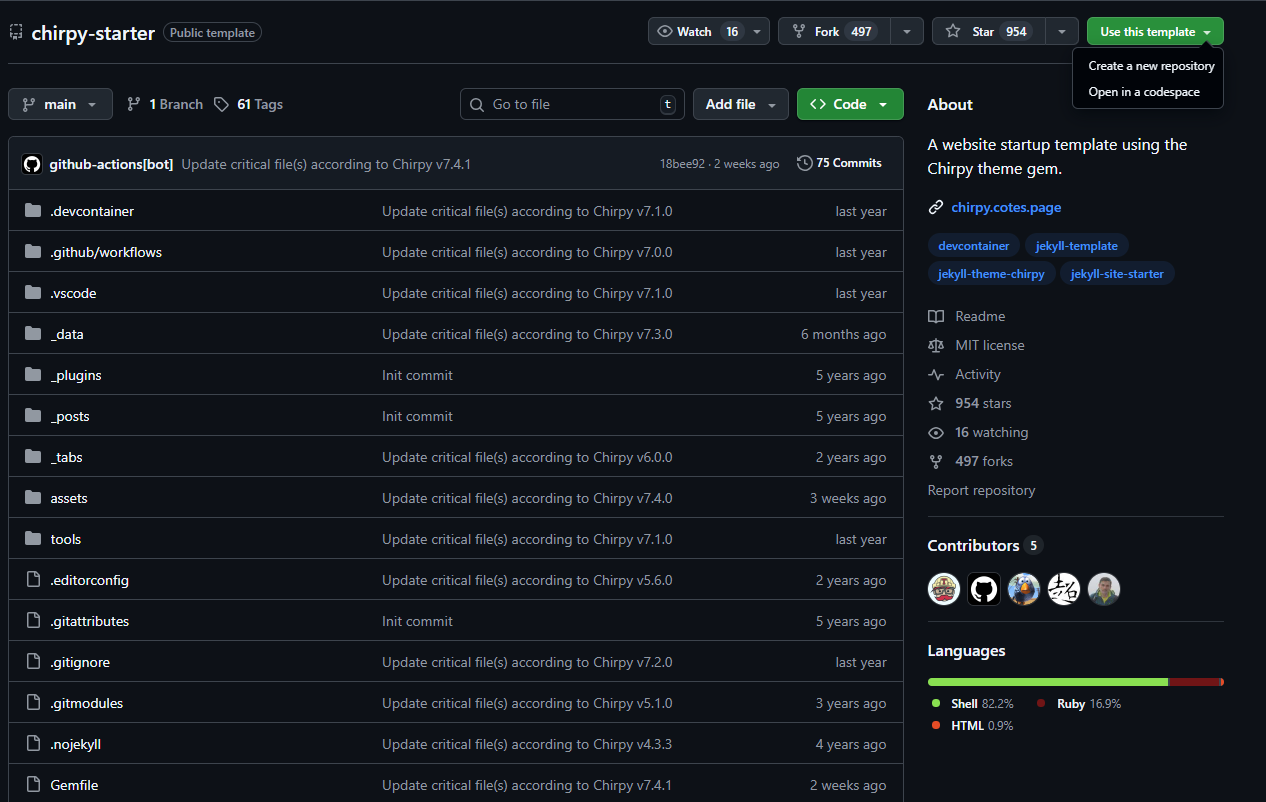Open the dropdown arrow next to Fork
Viewport: 1266px width, 802px height.
[x=906, y=31]
